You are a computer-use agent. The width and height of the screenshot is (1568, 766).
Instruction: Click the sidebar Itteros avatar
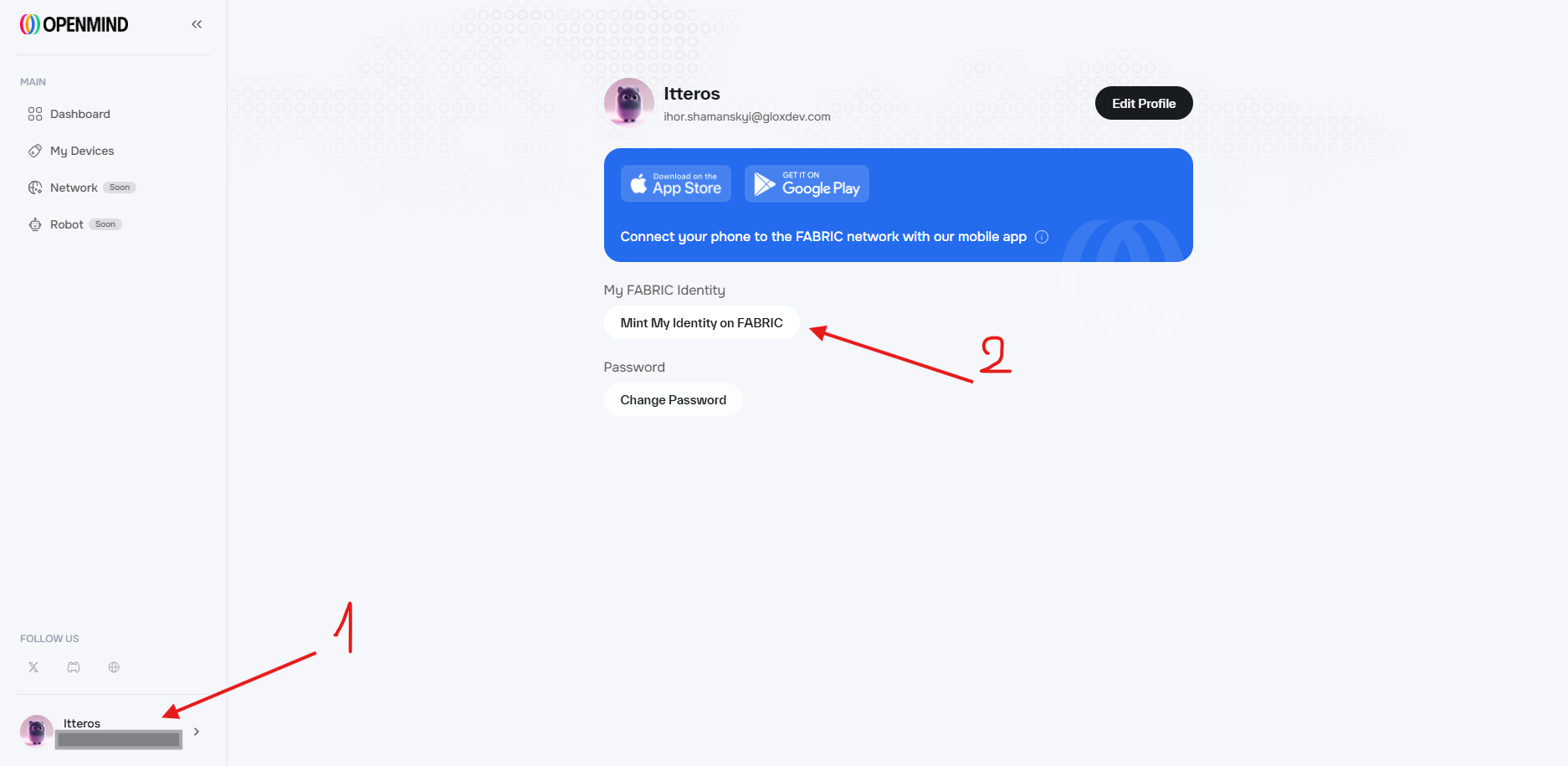[37, 731]
